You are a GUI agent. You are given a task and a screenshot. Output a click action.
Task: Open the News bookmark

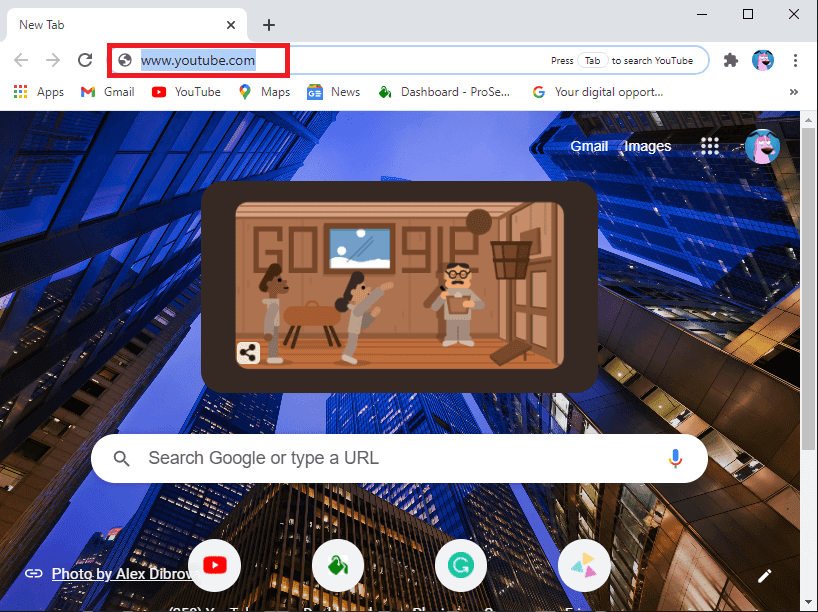point(333,92)
